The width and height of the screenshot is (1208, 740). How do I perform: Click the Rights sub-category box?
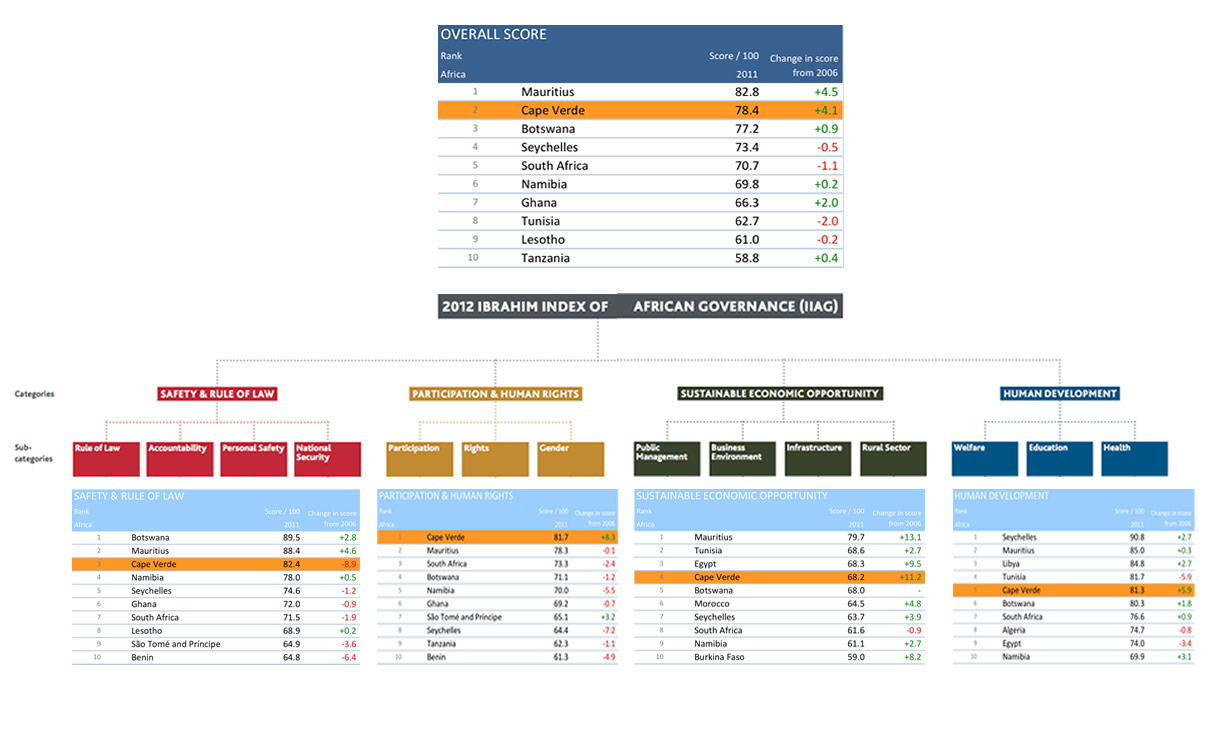coord(495,458)
